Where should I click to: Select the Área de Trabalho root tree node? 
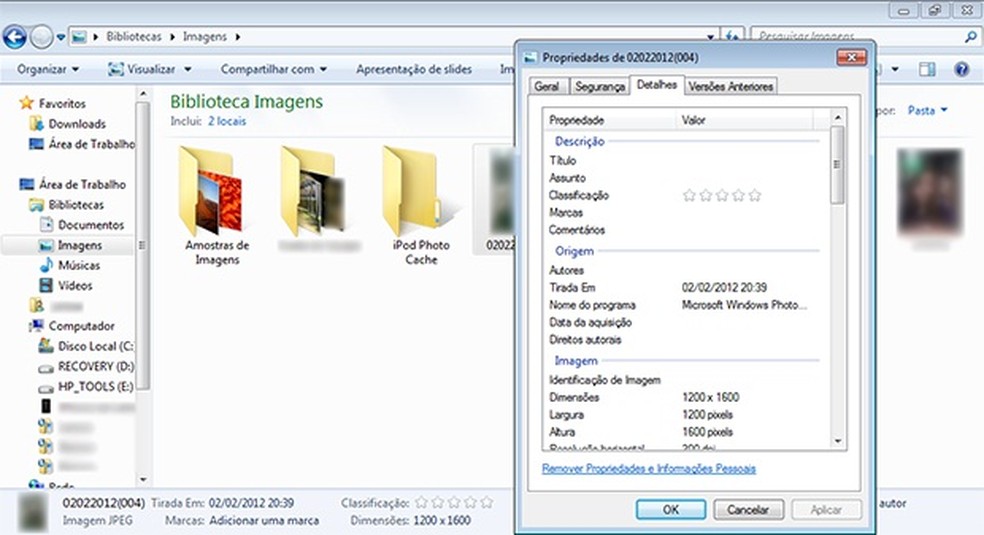[x=73, y=184]
